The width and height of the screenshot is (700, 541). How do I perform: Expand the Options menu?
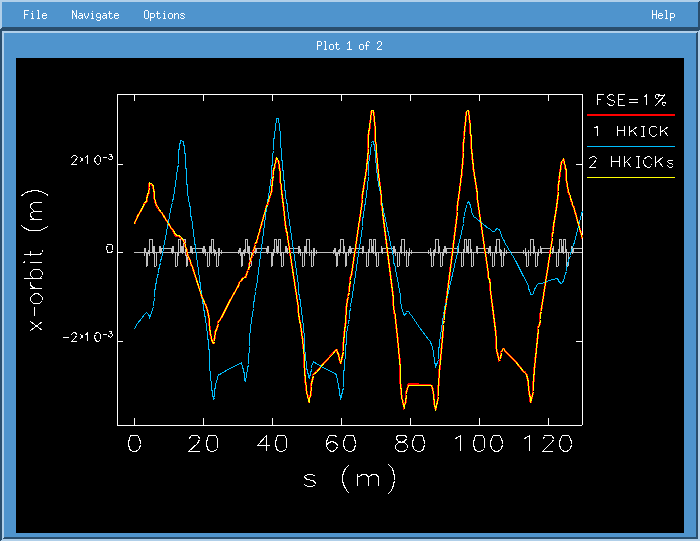164,15
